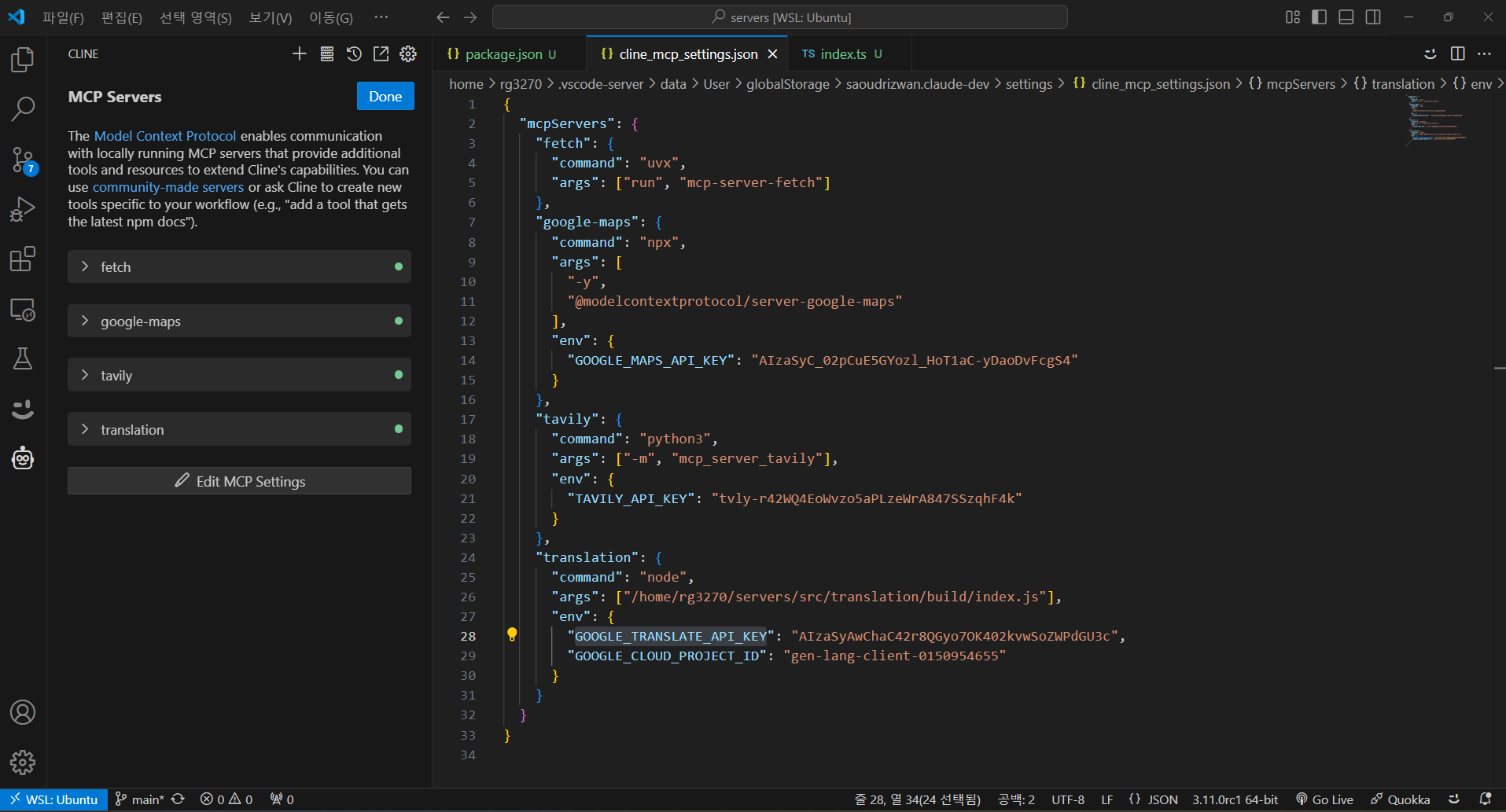Open notifications bell in status bar
The width and height of the screenshot is (1506, 812).
pyautogui.click(x=1486, y=799)
